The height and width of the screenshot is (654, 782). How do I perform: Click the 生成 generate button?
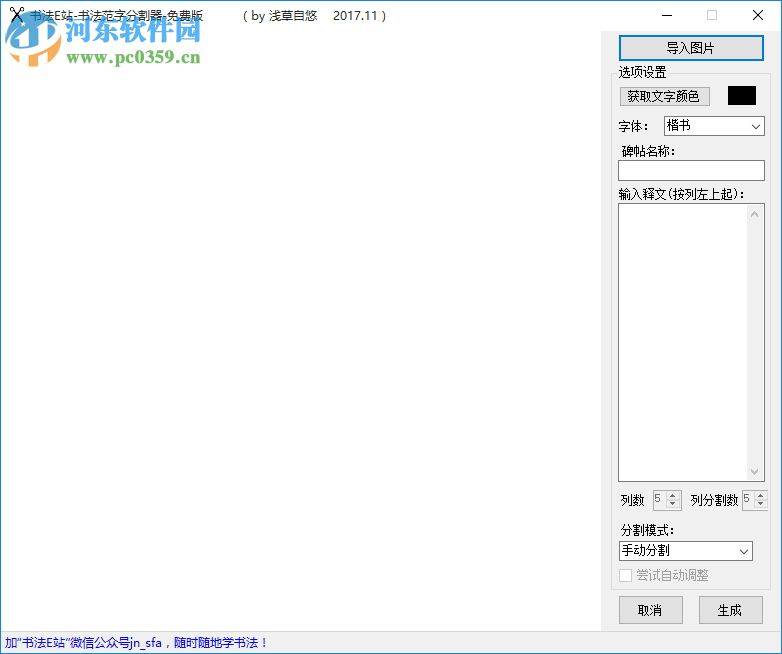tap(730, 610)
